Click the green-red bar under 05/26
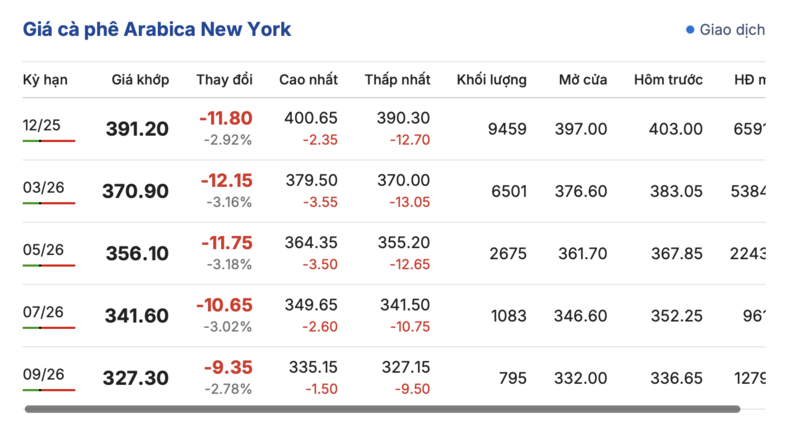800x435 pixels. 49,265
